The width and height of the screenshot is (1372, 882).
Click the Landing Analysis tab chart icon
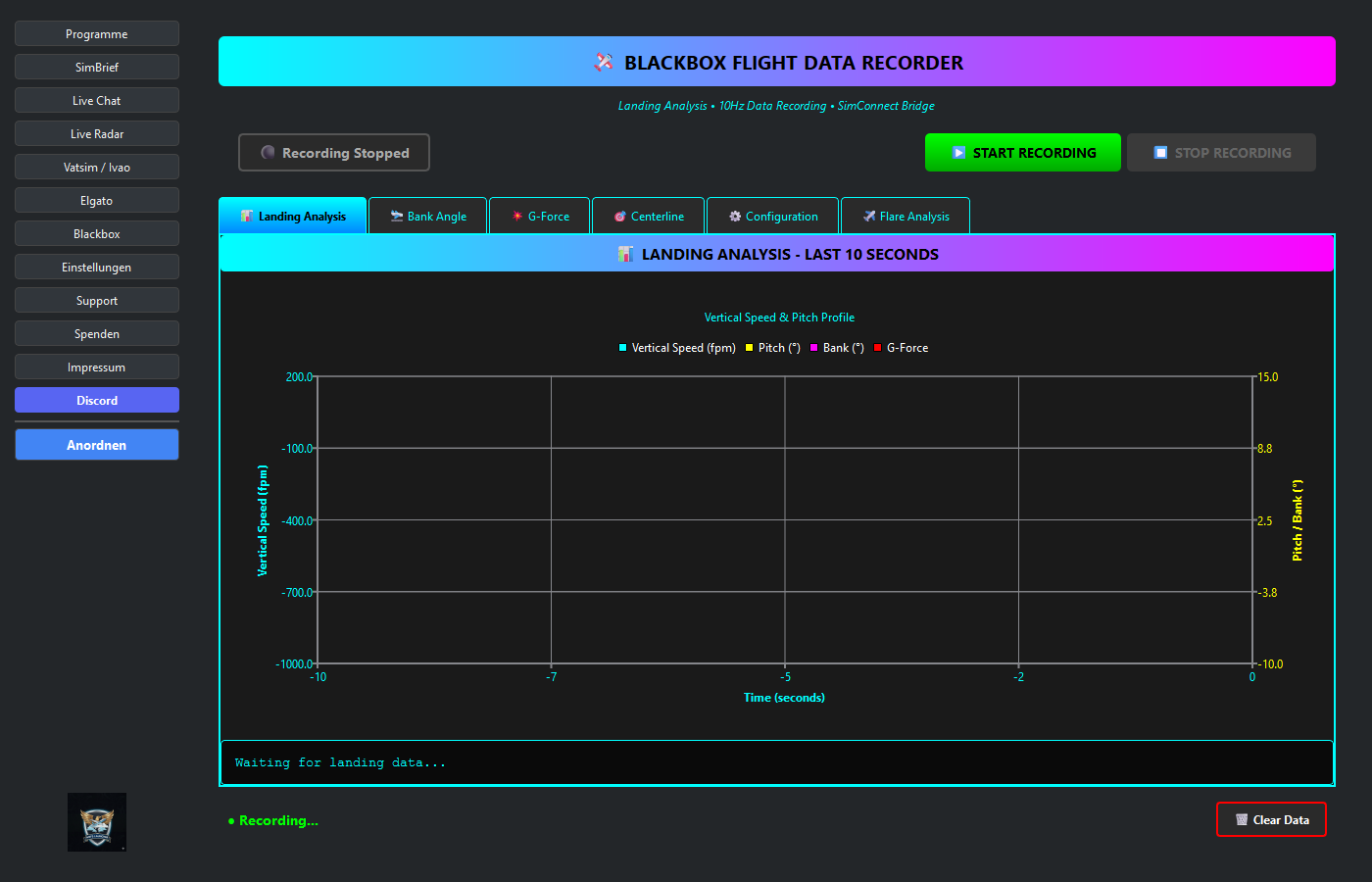pyautogui.click(x=247, y=217)
